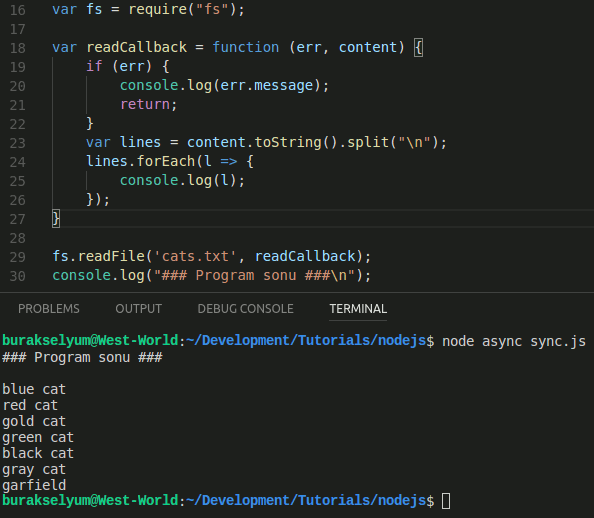
Task: Click line number 27 in gutter
Action: (x=17, y=219)
